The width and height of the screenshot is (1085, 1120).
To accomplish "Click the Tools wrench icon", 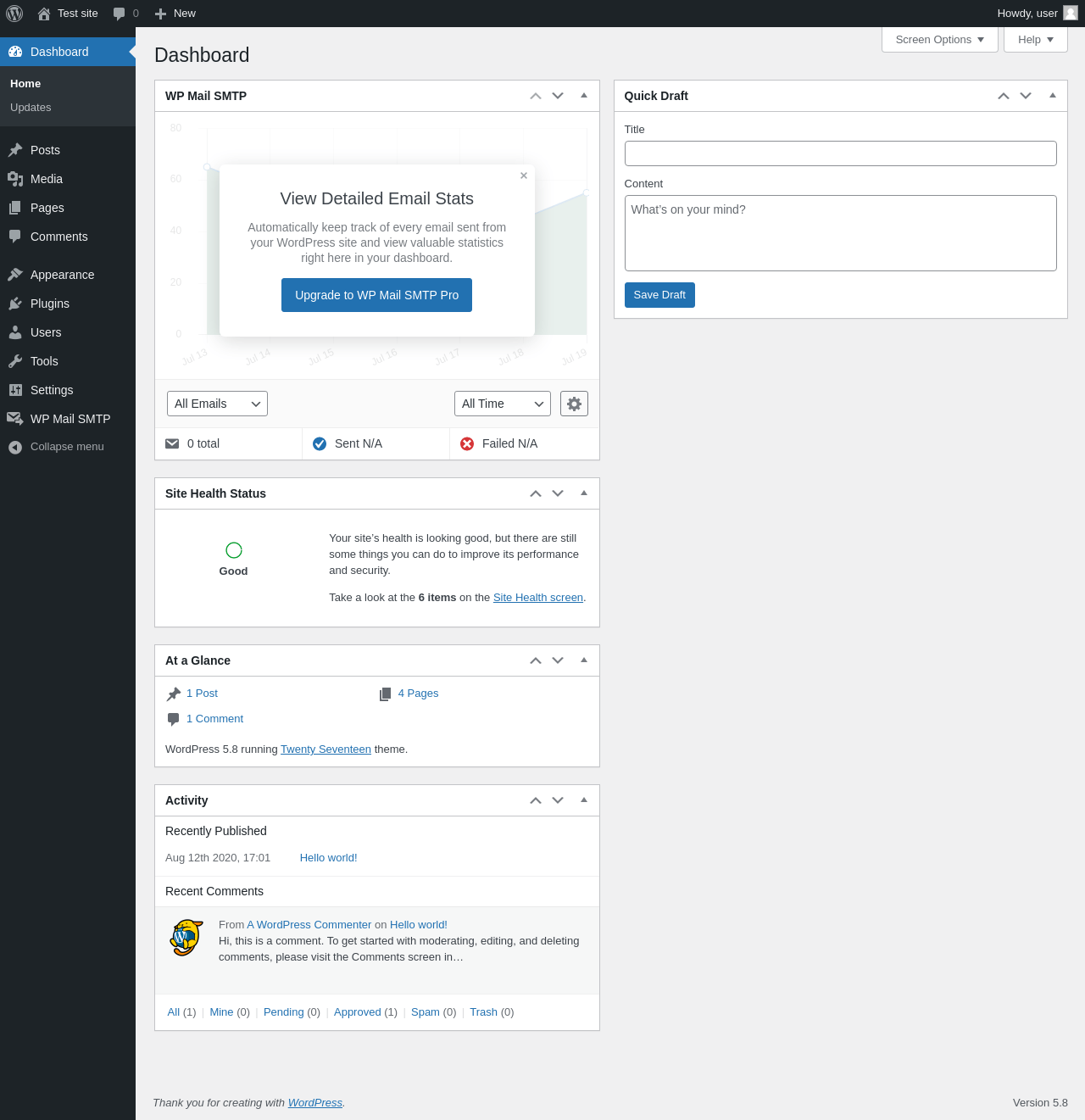I will tap(15, 361).
